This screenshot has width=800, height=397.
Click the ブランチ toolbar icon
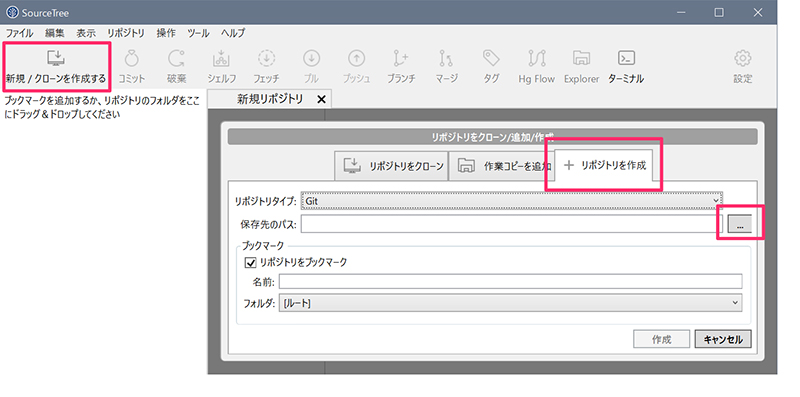click(x=401, y=66)
